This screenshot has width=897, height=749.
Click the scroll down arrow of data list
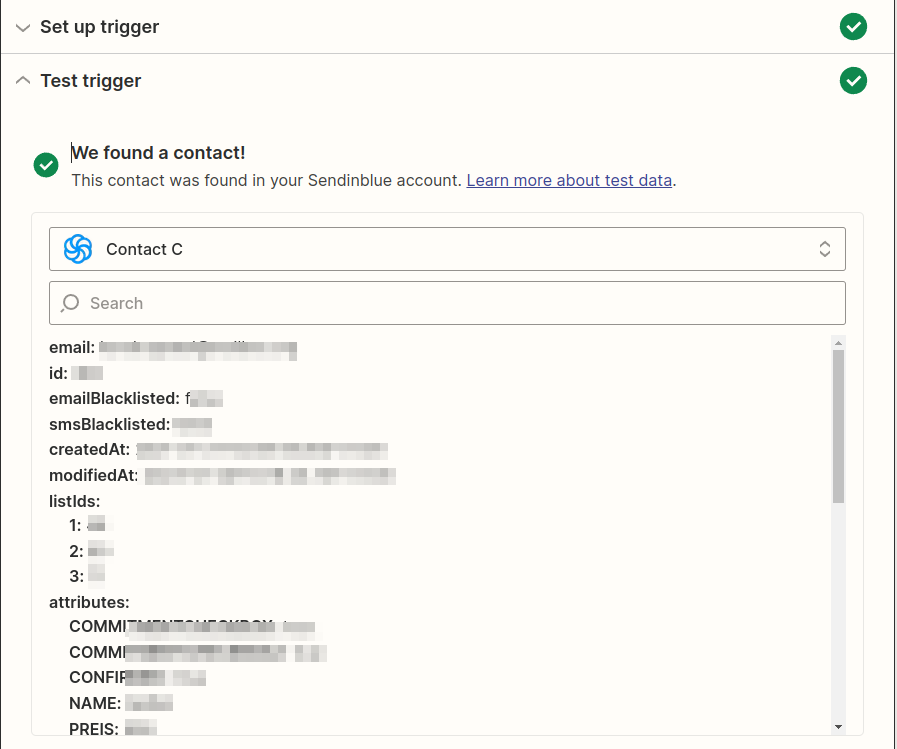[838, 727]
